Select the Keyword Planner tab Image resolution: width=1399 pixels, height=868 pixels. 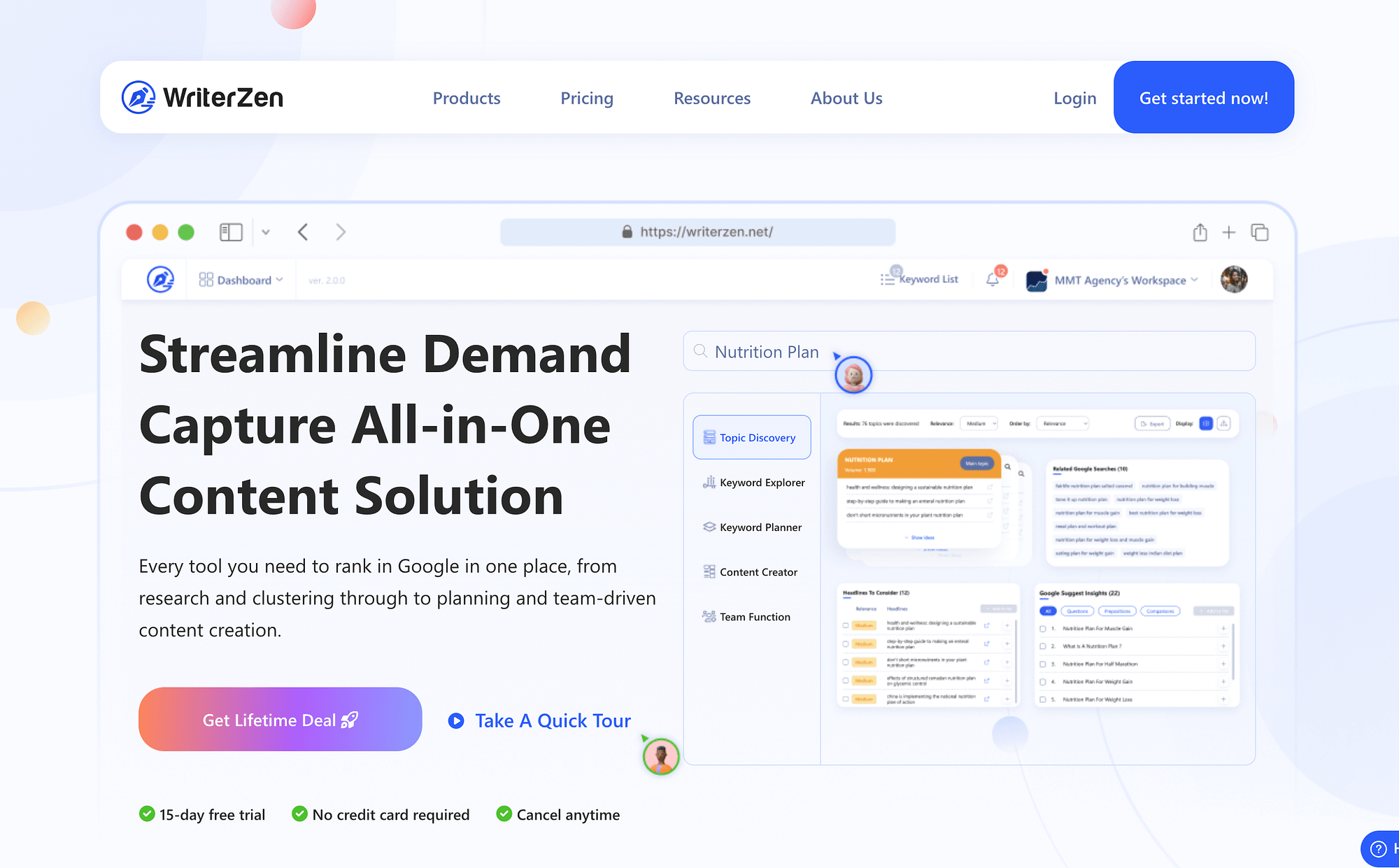pyautogui.click(x=753, y=527)
